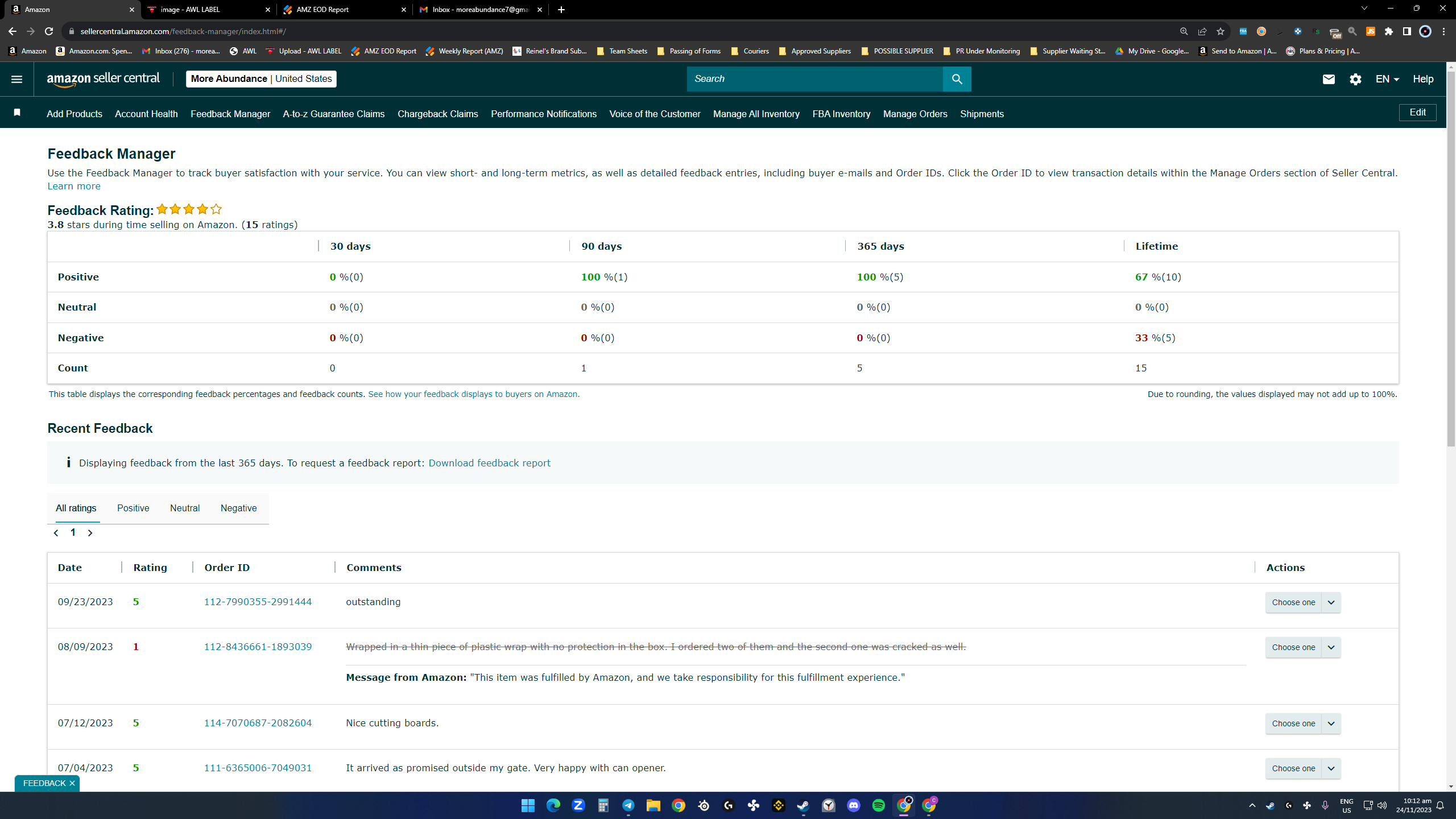Open the More Abundance United States account switcher
This screenshot has width=1456, height=819.
pos(261,79)
